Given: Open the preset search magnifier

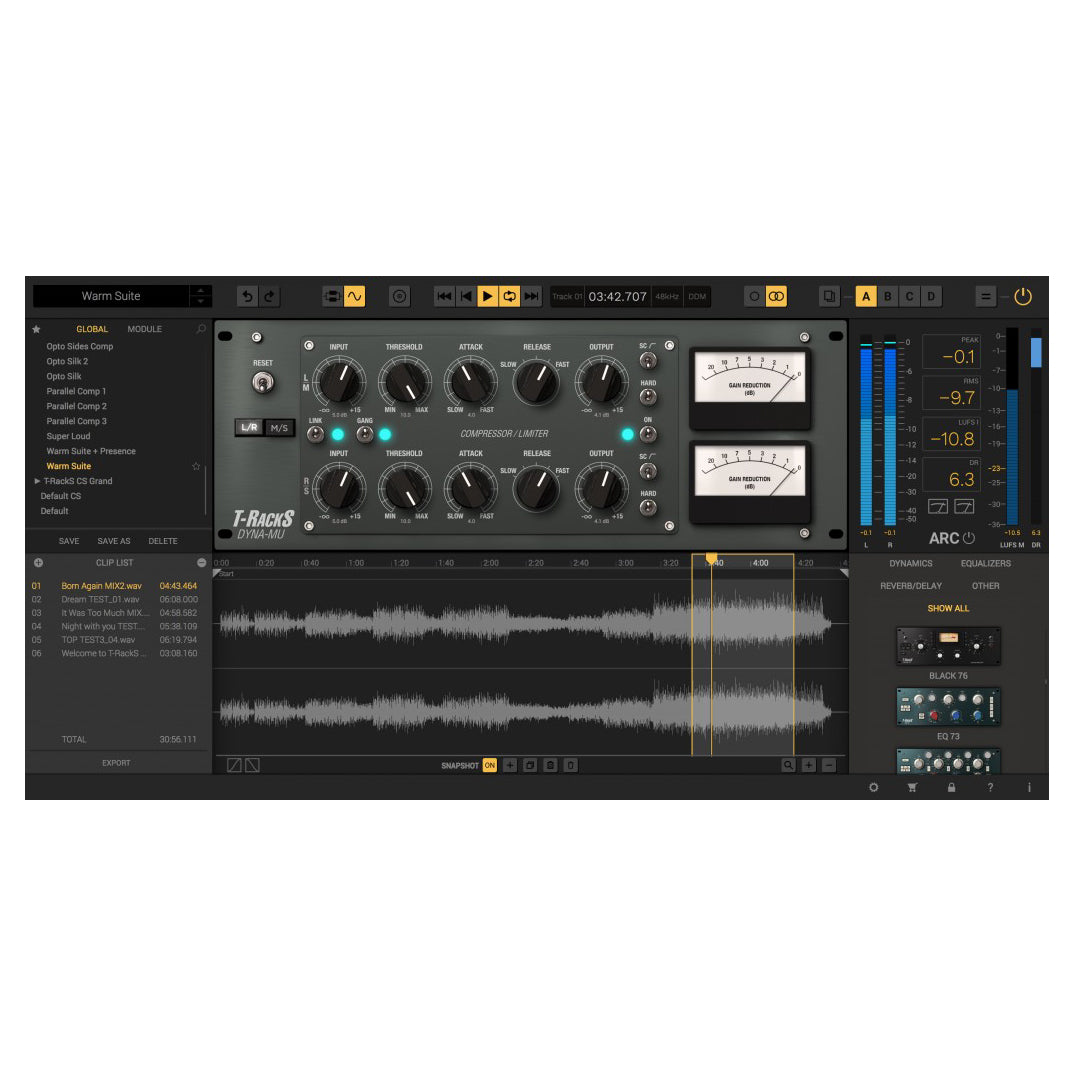Looking at the screenshot, I should coord(201,329).
